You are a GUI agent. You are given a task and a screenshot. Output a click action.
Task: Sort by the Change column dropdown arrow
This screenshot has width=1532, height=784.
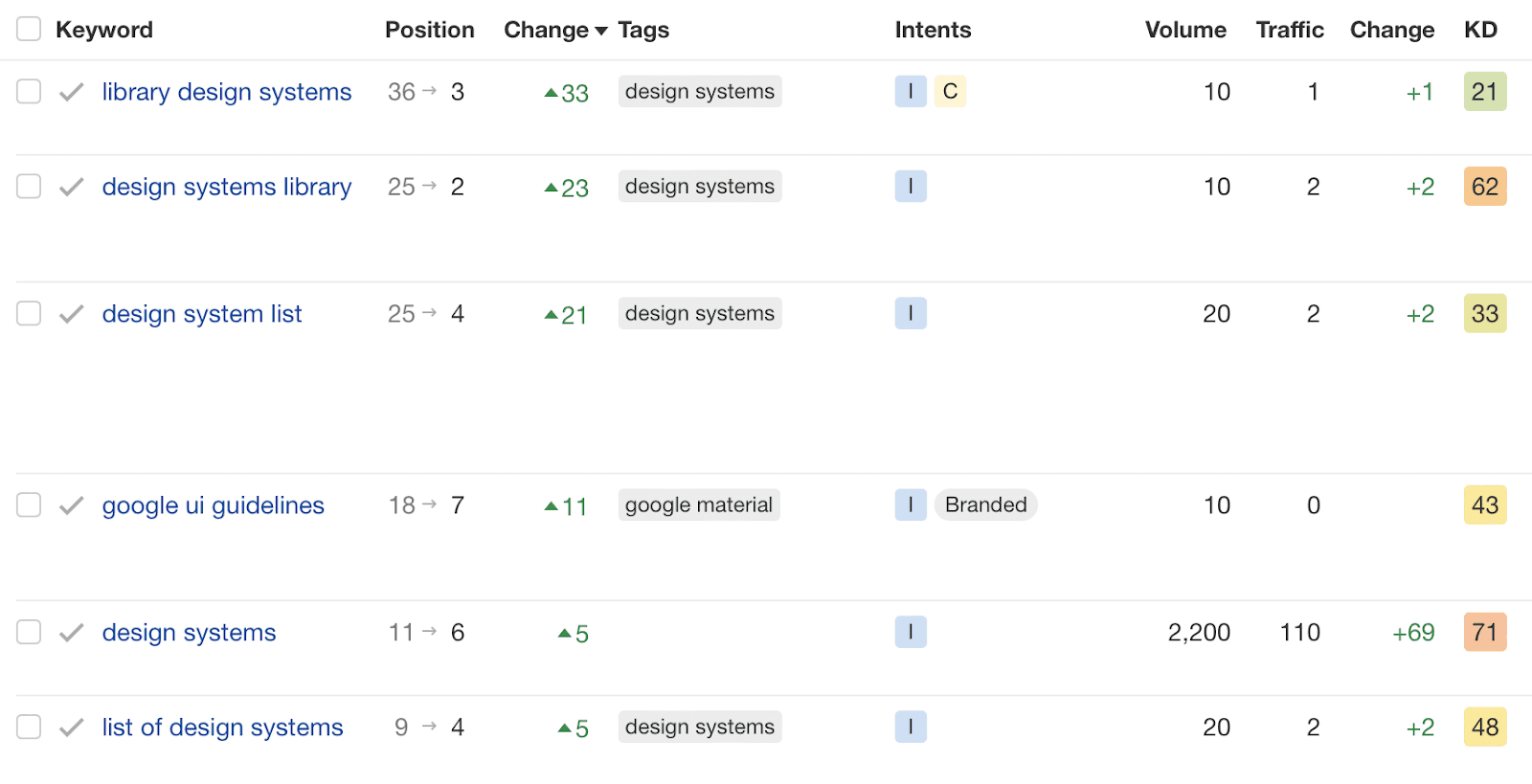click(601, 31)
